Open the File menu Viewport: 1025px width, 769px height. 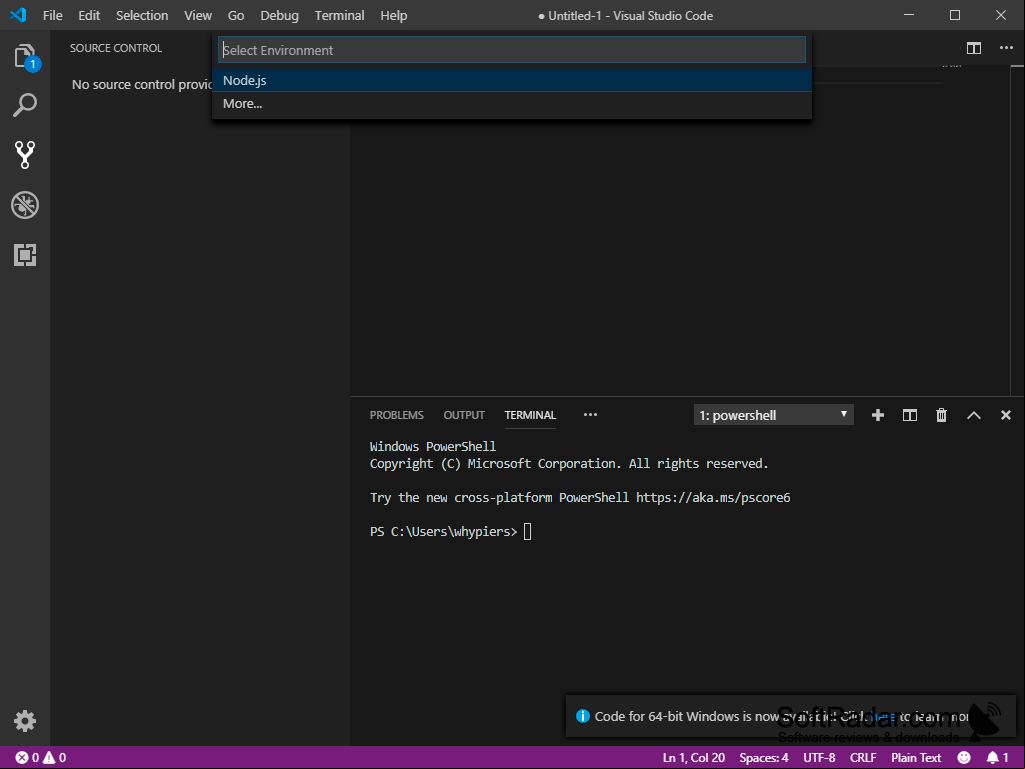[53, 15]
